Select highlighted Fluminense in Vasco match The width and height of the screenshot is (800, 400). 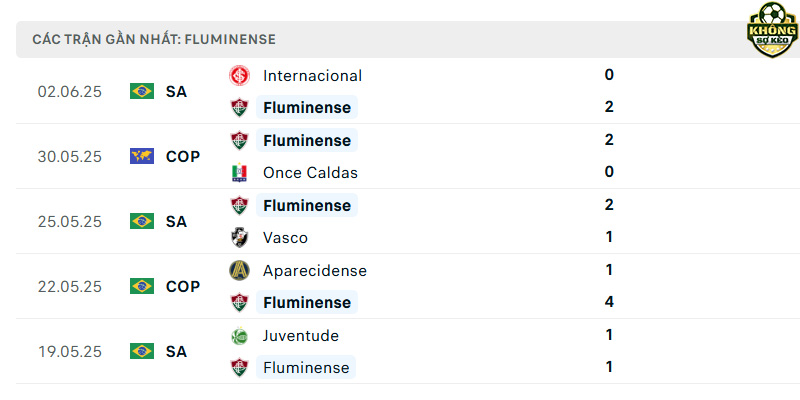[x=307, y=205]
